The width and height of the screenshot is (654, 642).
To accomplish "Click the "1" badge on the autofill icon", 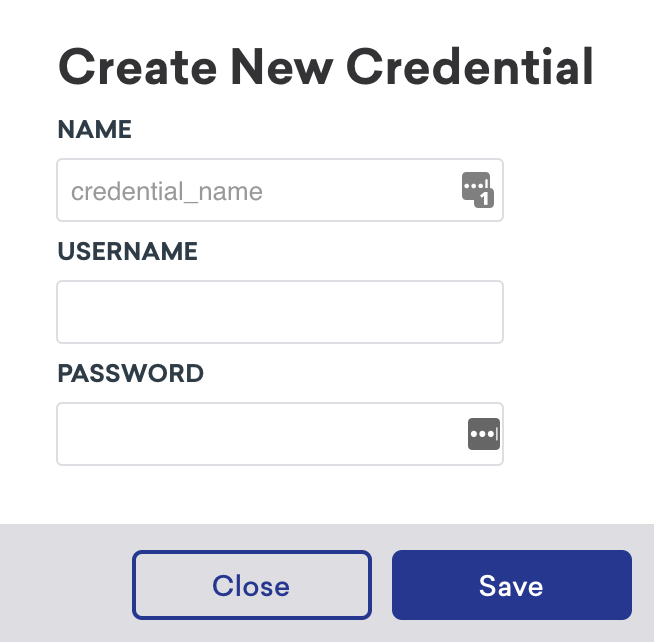I will coord(485,198).
